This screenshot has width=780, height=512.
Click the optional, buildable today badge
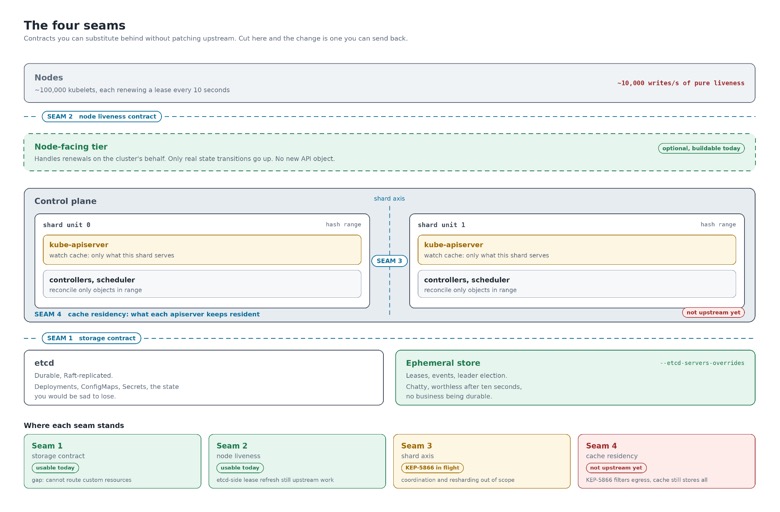pyautogui.click(x=701, y=148)
